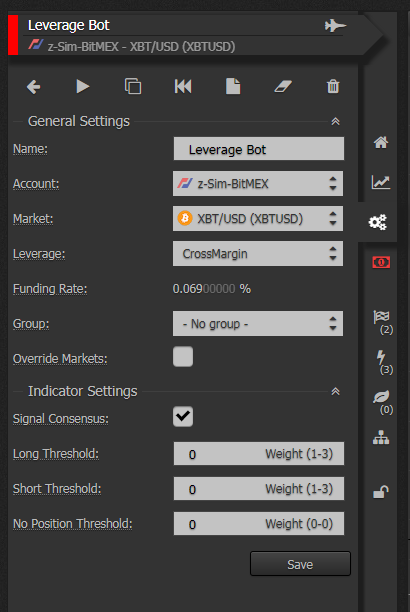
Task: Click the Save button
Action: pos(300,564)
